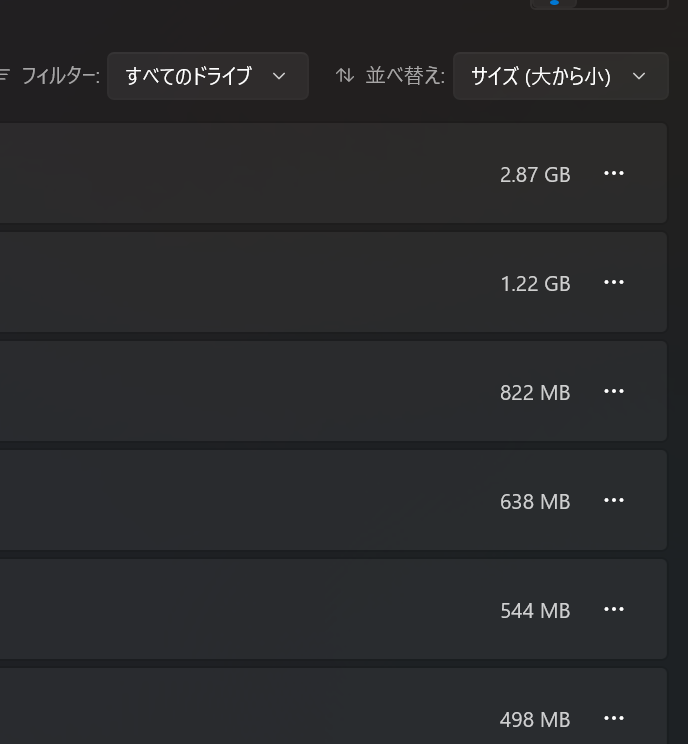Open the すべてのドライブ filter dropdown
Image resolution: width=688 pixels, height=744 pixels.
pyautogui.click(x=208, y=76)
